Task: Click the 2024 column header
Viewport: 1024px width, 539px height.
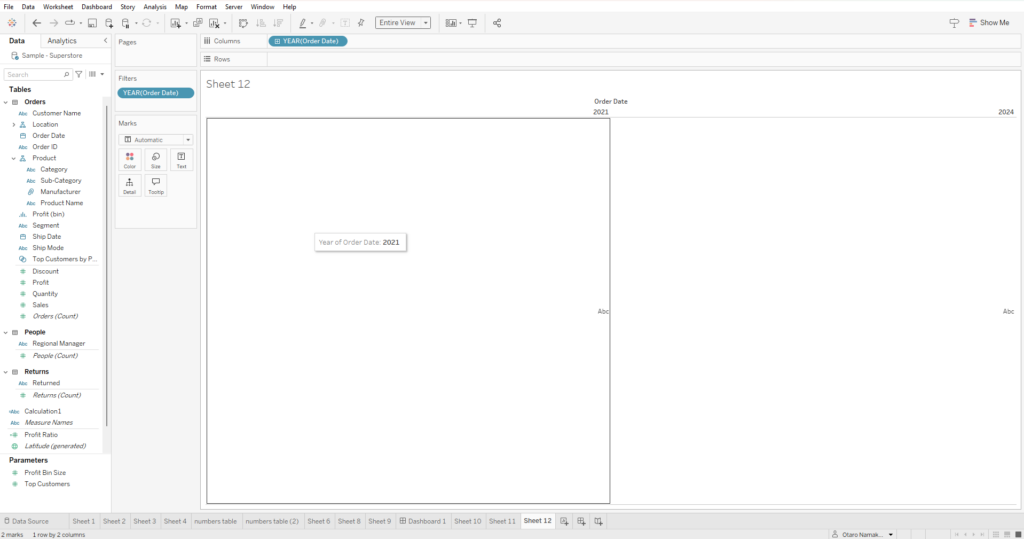Action: point(1006,112)
